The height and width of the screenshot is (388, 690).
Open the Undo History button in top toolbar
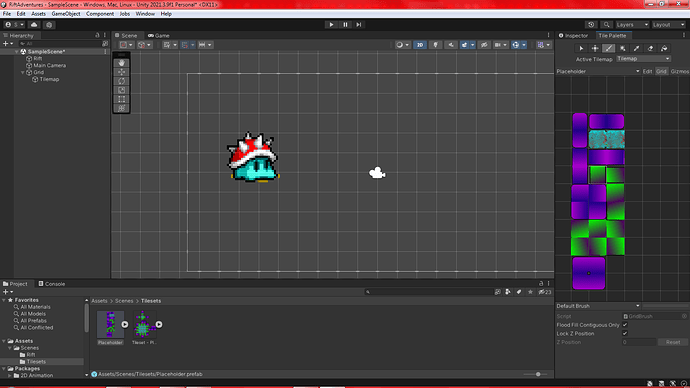point(591,25)
